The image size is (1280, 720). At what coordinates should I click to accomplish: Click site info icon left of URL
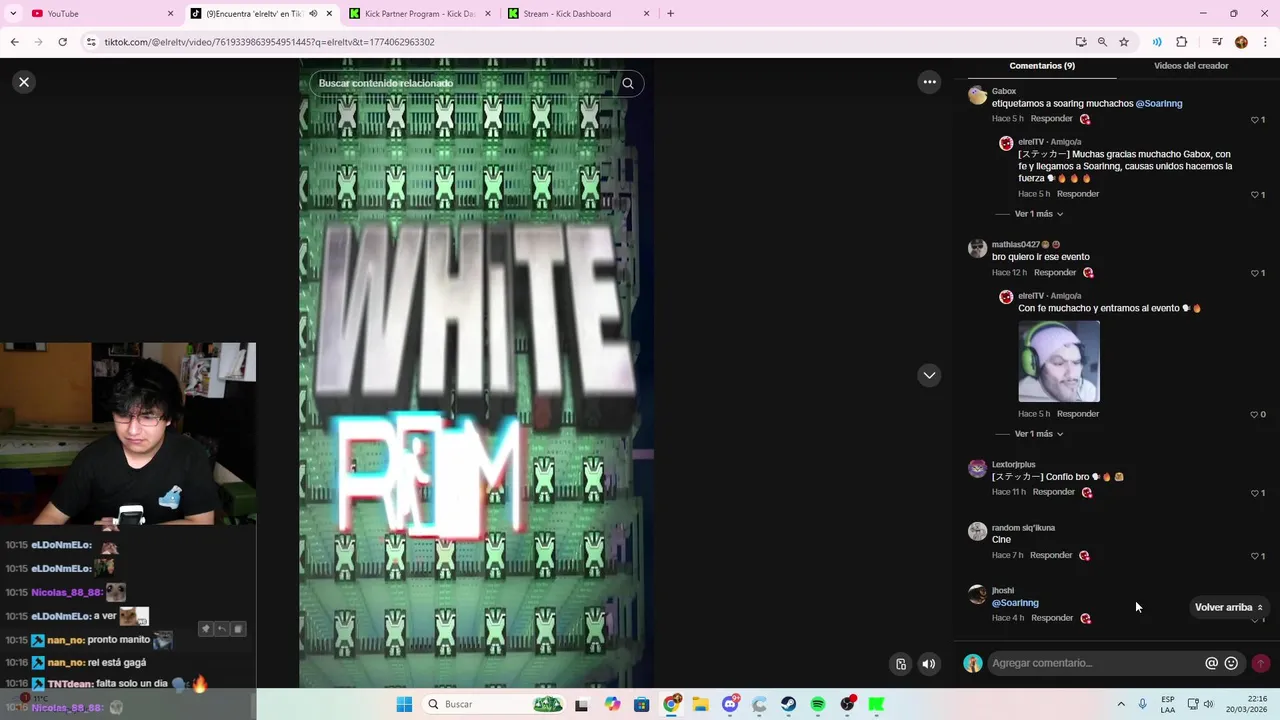(91, 42)
